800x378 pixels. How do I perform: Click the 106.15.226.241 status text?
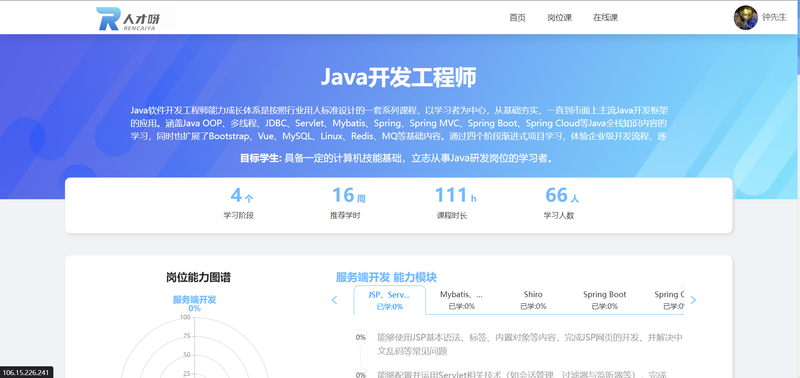coord(27,372)
